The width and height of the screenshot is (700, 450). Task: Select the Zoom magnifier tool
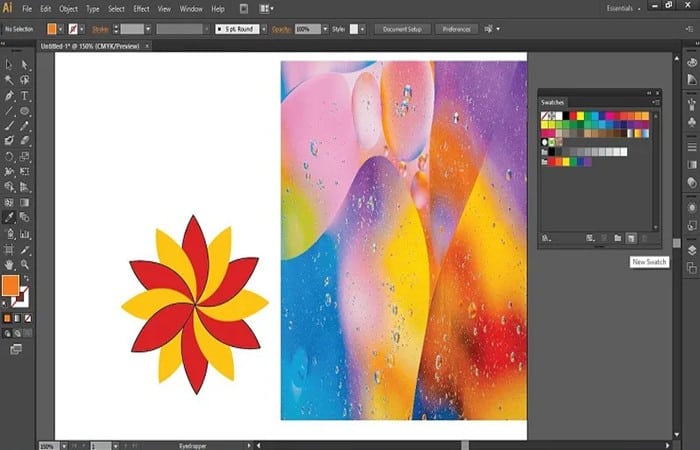coord(24,263)
